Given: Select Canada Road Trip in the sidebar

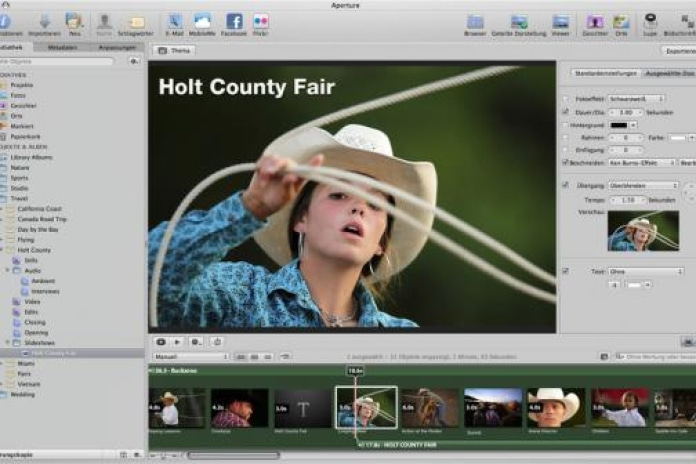Looking at the screenshot, I should pyautogui.click(x=42, y=219).
